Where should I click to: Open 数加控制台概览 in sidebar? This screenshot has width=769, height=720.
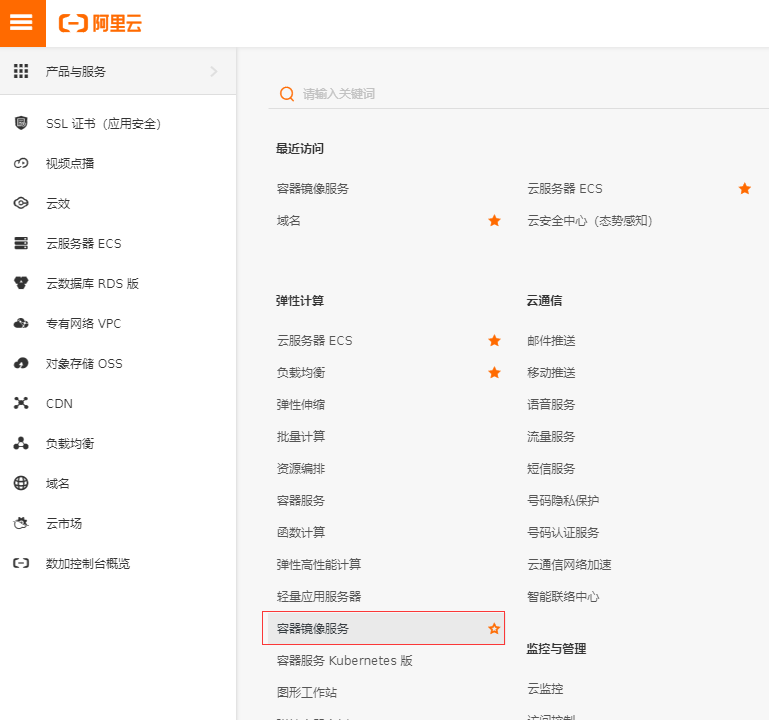pyautogui.click(x=88, y=564)
